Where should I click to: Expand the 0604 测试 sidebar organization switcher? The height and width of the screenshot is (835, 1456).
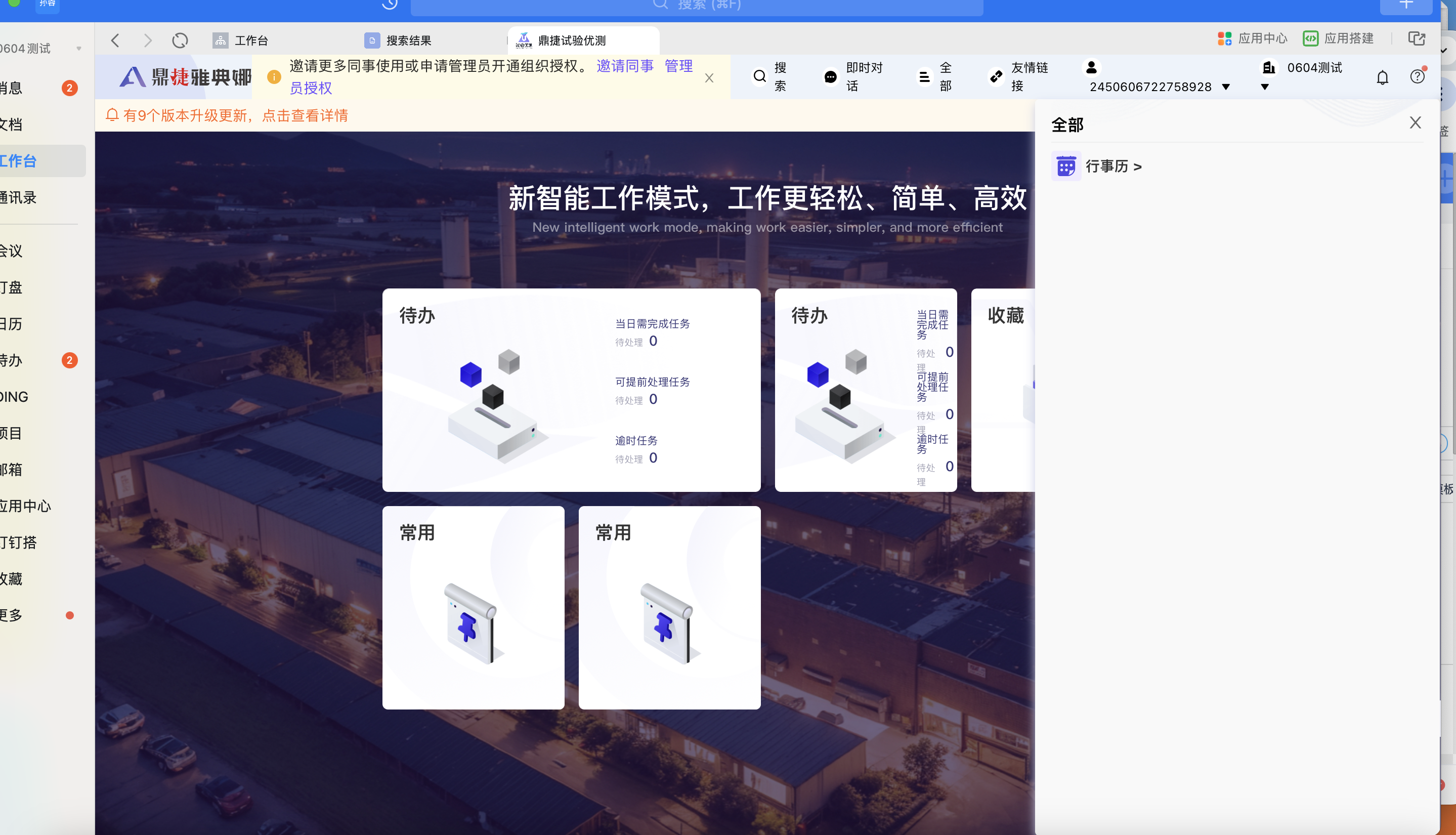pyautogui.click(x=78, y=49)
